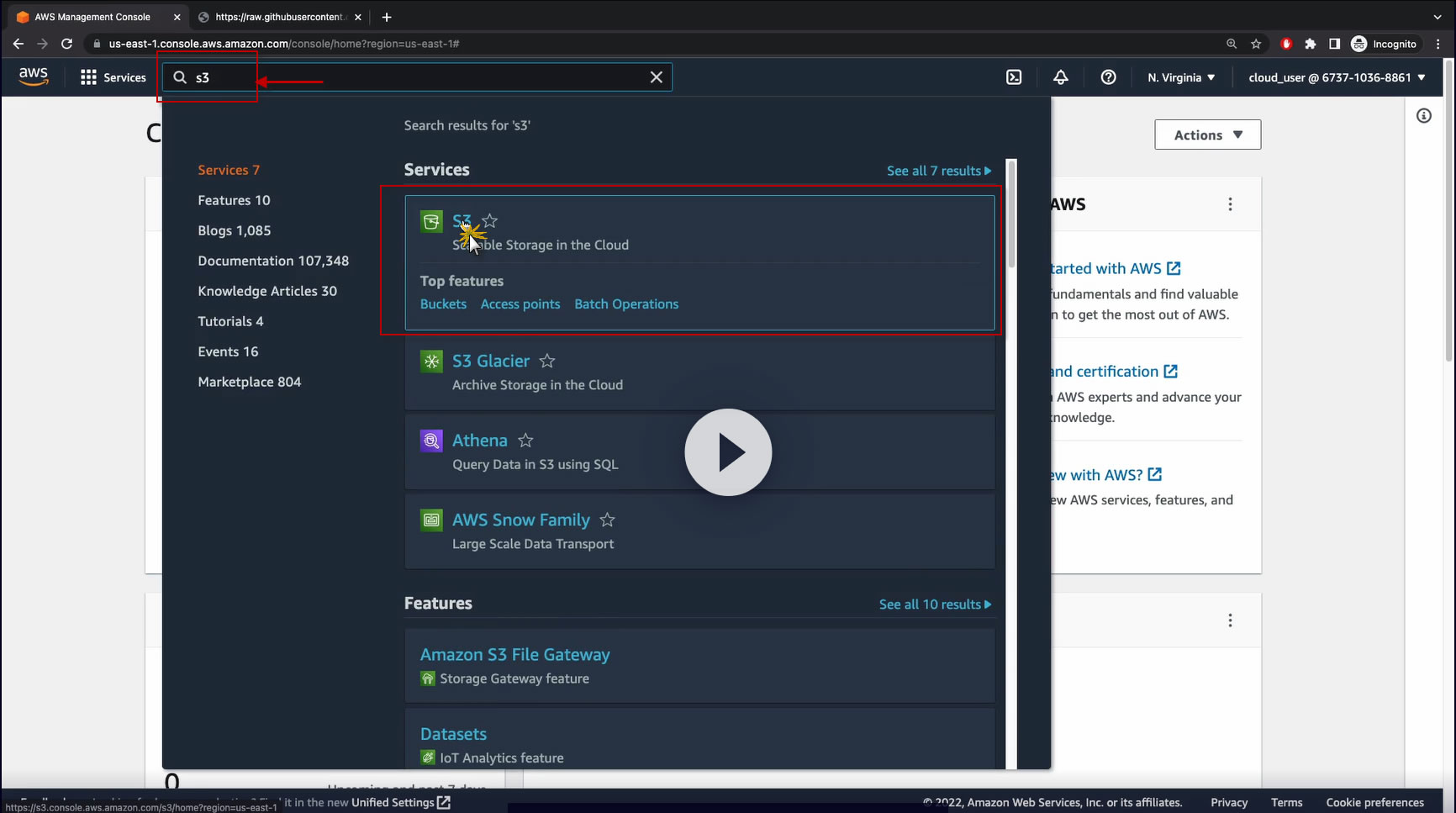This screenshot has height=813, width=1456.
Task: Click the AWS Snow Family icon
Action: [x=431, y=520]
